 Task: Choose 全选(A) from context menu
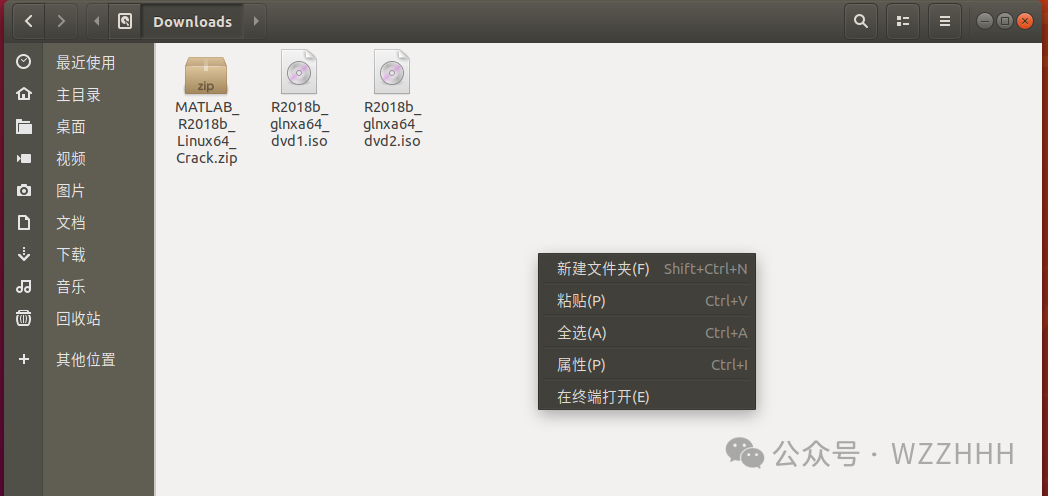647,333
